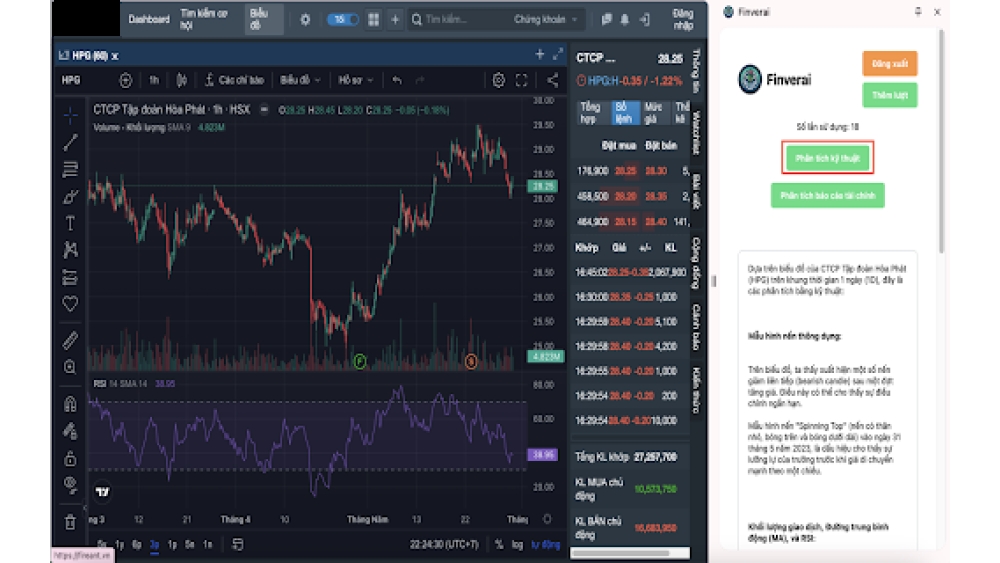Select the Text annotation tool

(70, 223)
